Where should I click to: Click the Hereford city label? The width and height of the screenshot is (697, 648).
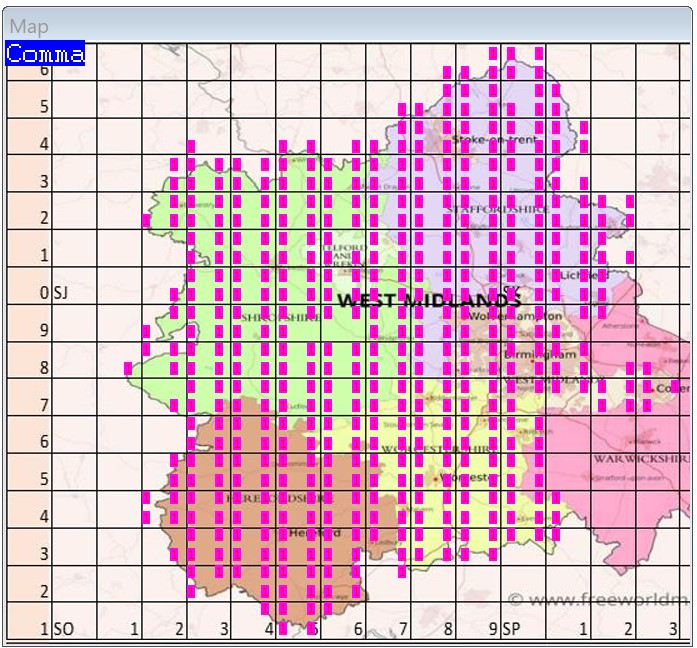coord(314,533)
